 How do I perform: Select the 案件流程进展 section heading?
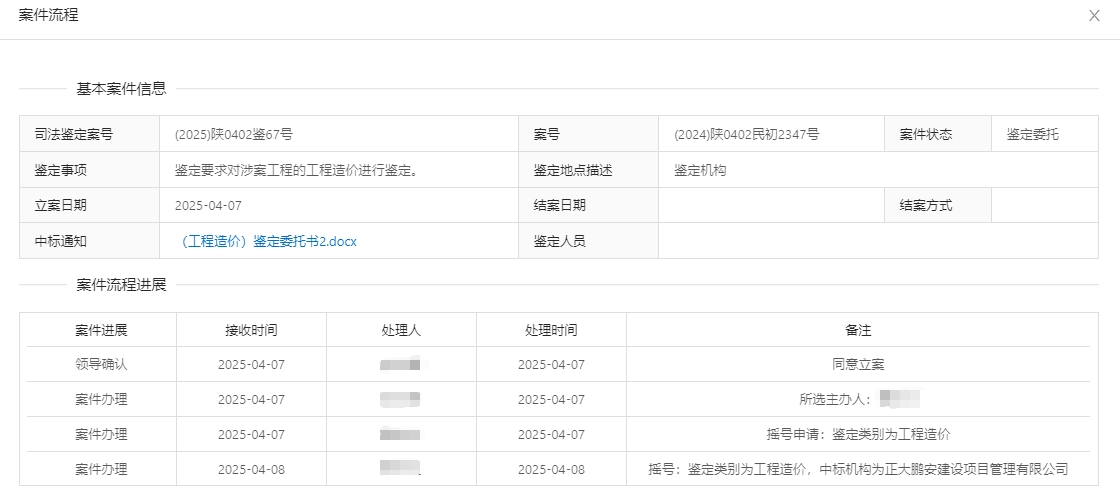point(122,285)
